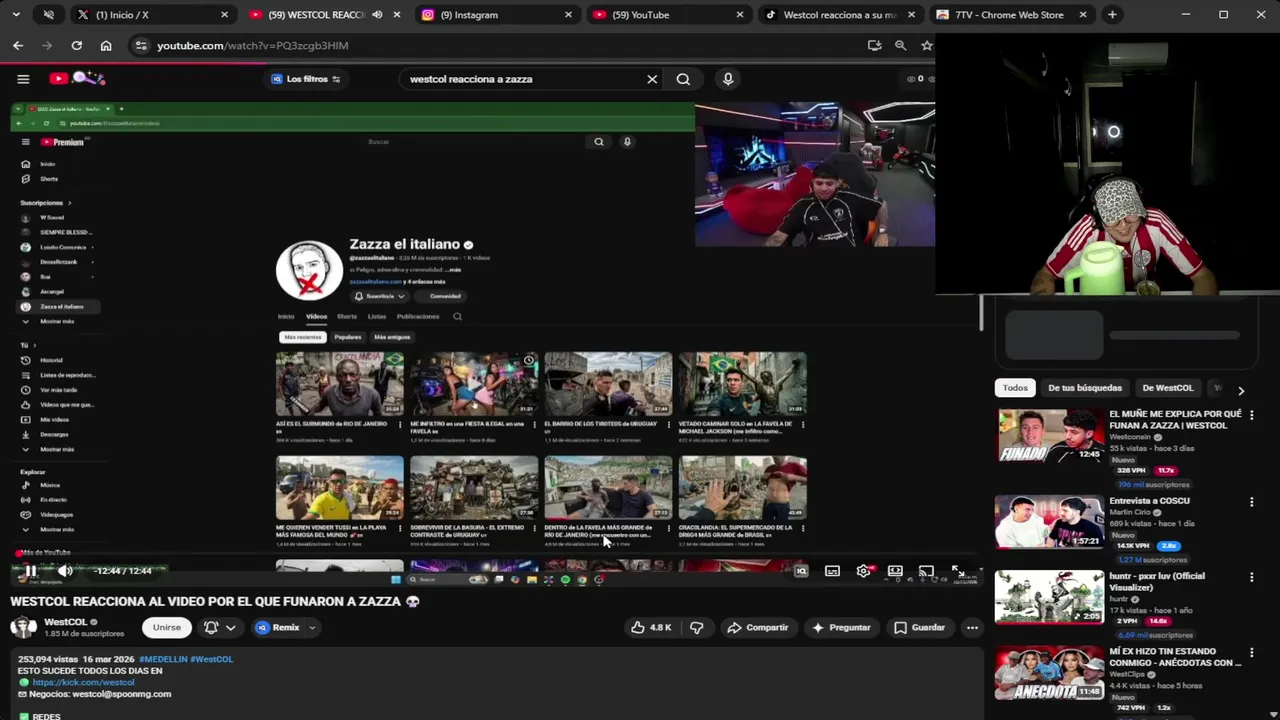Click the Preguntar button
1280x720 pixels.
tap(840, 628)
